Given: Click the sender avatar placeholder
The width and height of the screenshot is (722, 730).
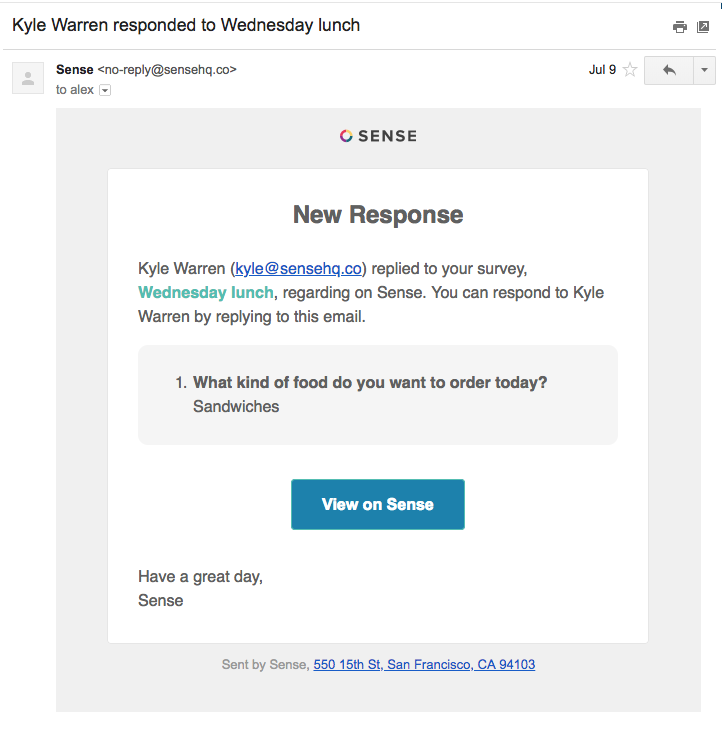Looking at the screenshot, I should tap(28, 78).
